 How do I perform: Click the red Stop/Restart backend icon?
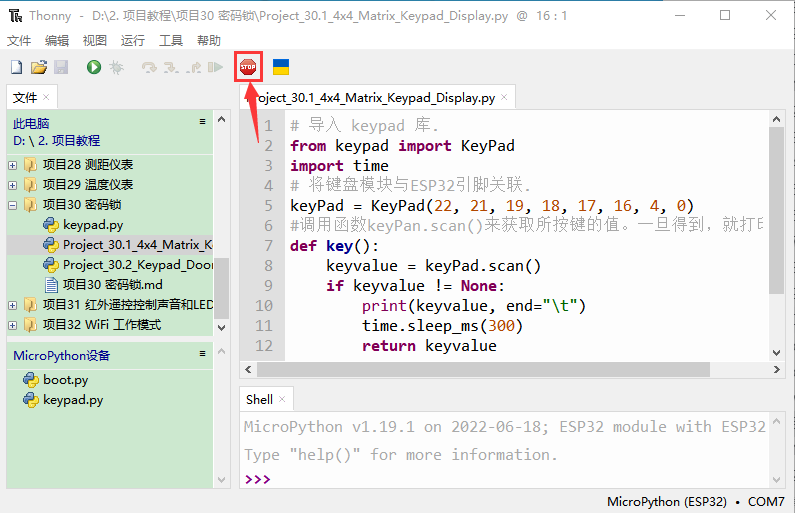pyautogui.click(x=248, y=67)
